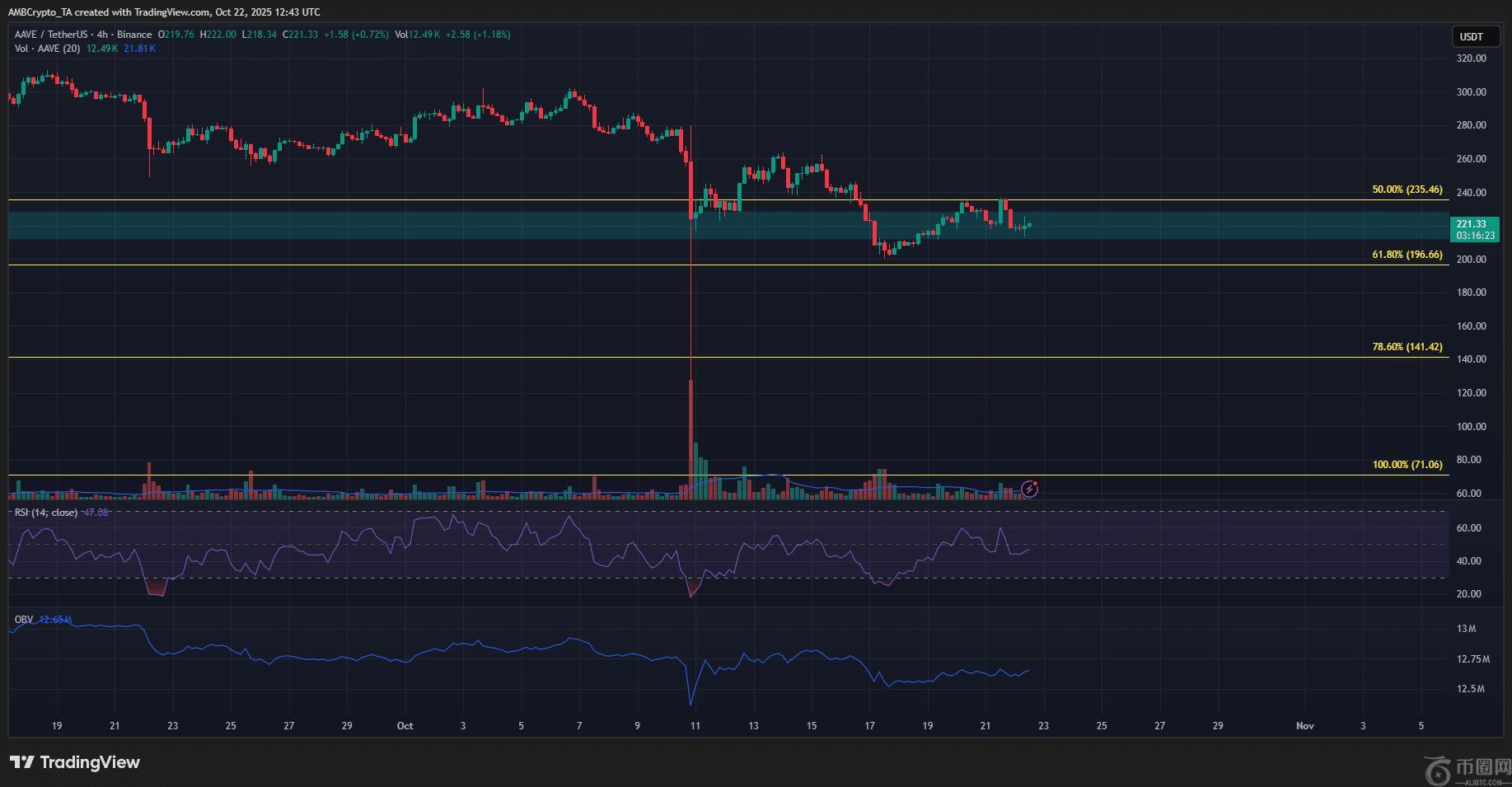
Task: Click the 100.00% (71.06) Fibonacci level label
Action: [x=1407, y=465]
